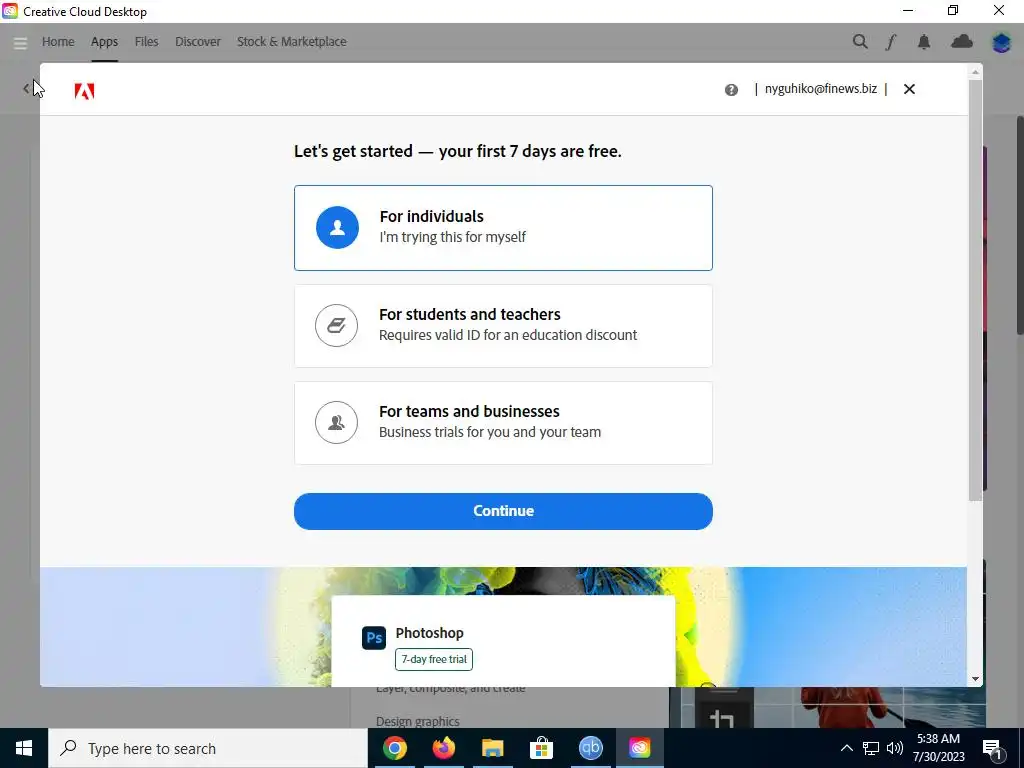Open the account profile avatar
The height and width of the screenshot is (768, 1024).
(1001, 42)
